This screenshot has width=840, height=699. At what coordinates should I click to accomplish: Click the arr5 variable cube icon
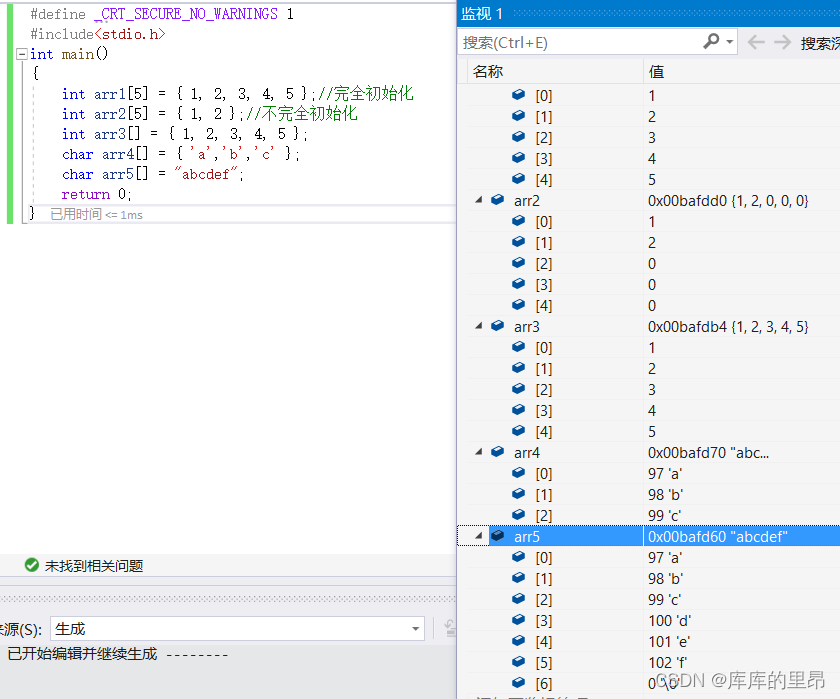[498, 536]
